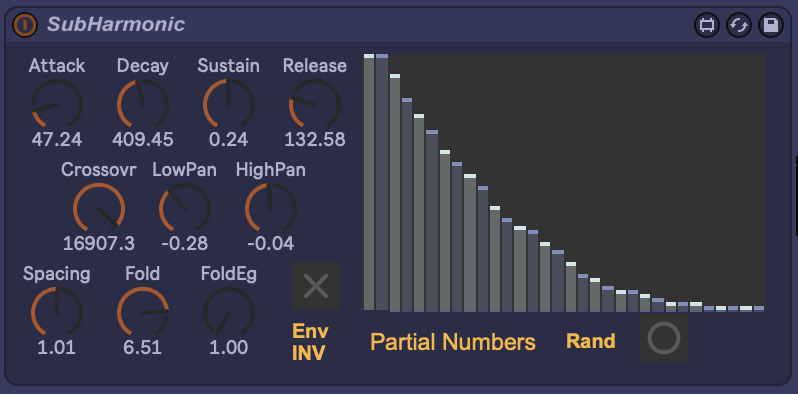Toggle the SubHarmonic device power button
The image size is (798, 394).
25,25
